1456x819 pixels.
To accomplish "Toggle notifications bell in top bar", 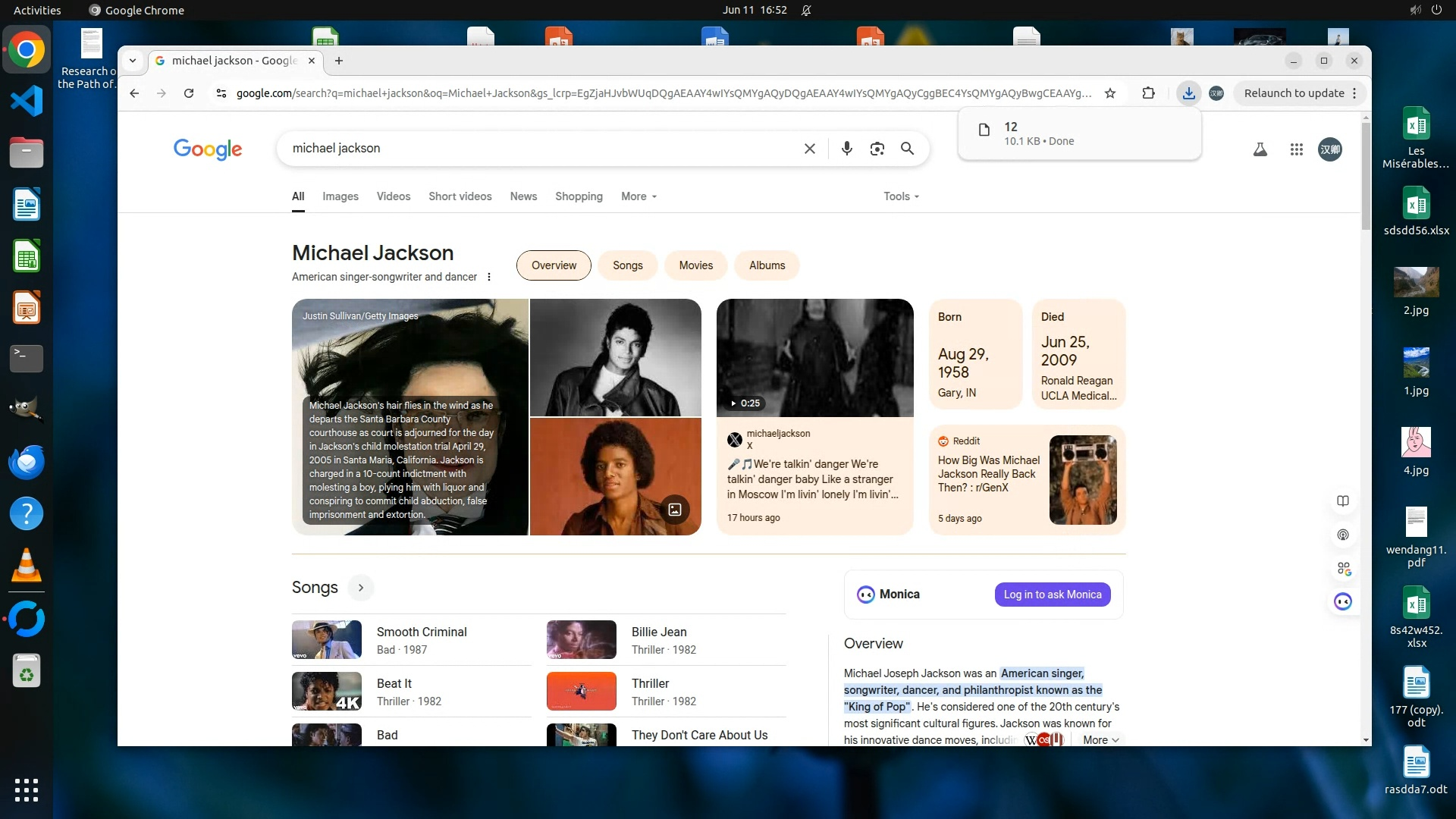I will click(x=806, y=11).
